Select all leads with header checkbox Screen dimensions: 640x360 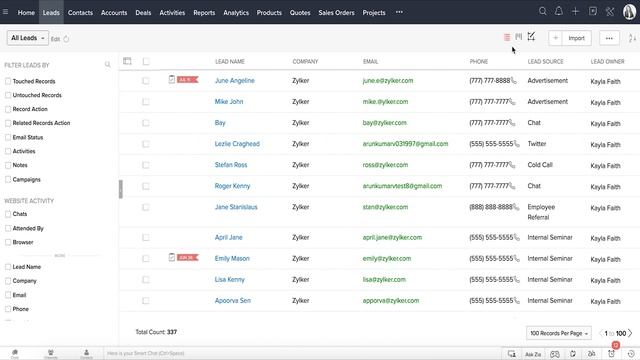146,61
